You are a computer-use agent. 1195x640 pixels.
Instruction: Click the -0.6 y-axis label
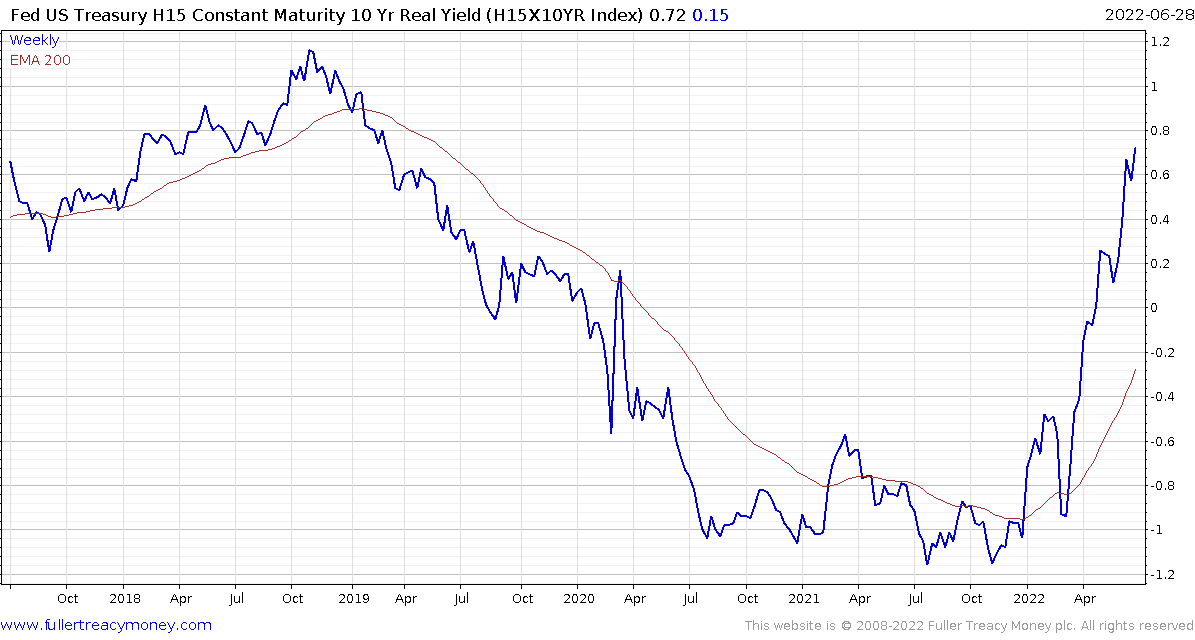(1162, 441)
